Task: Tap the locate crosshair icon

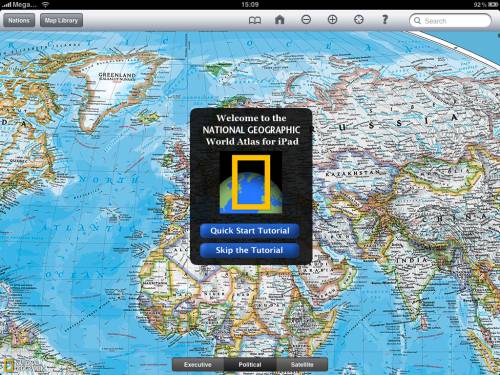Action: click(359, 20)
